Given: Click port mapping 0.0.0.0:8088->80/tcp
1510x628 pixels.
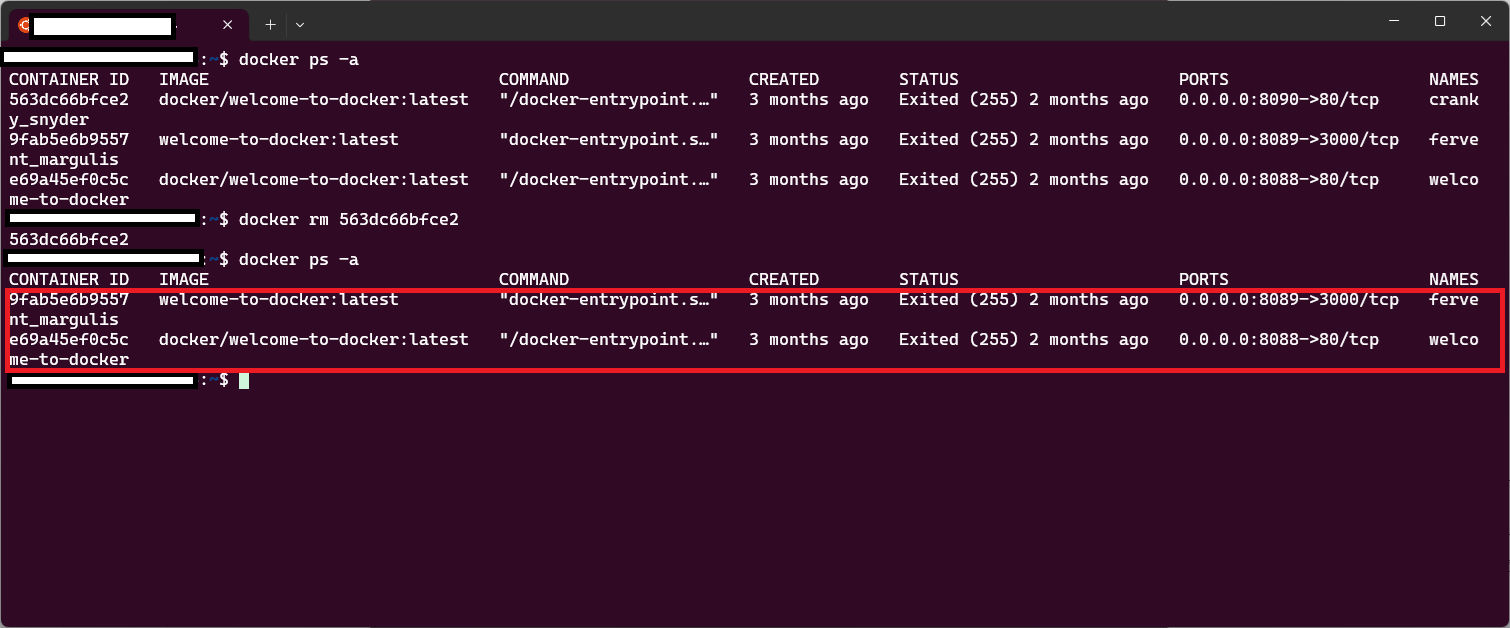Looking at the screenshot, I should (1277, 339).
